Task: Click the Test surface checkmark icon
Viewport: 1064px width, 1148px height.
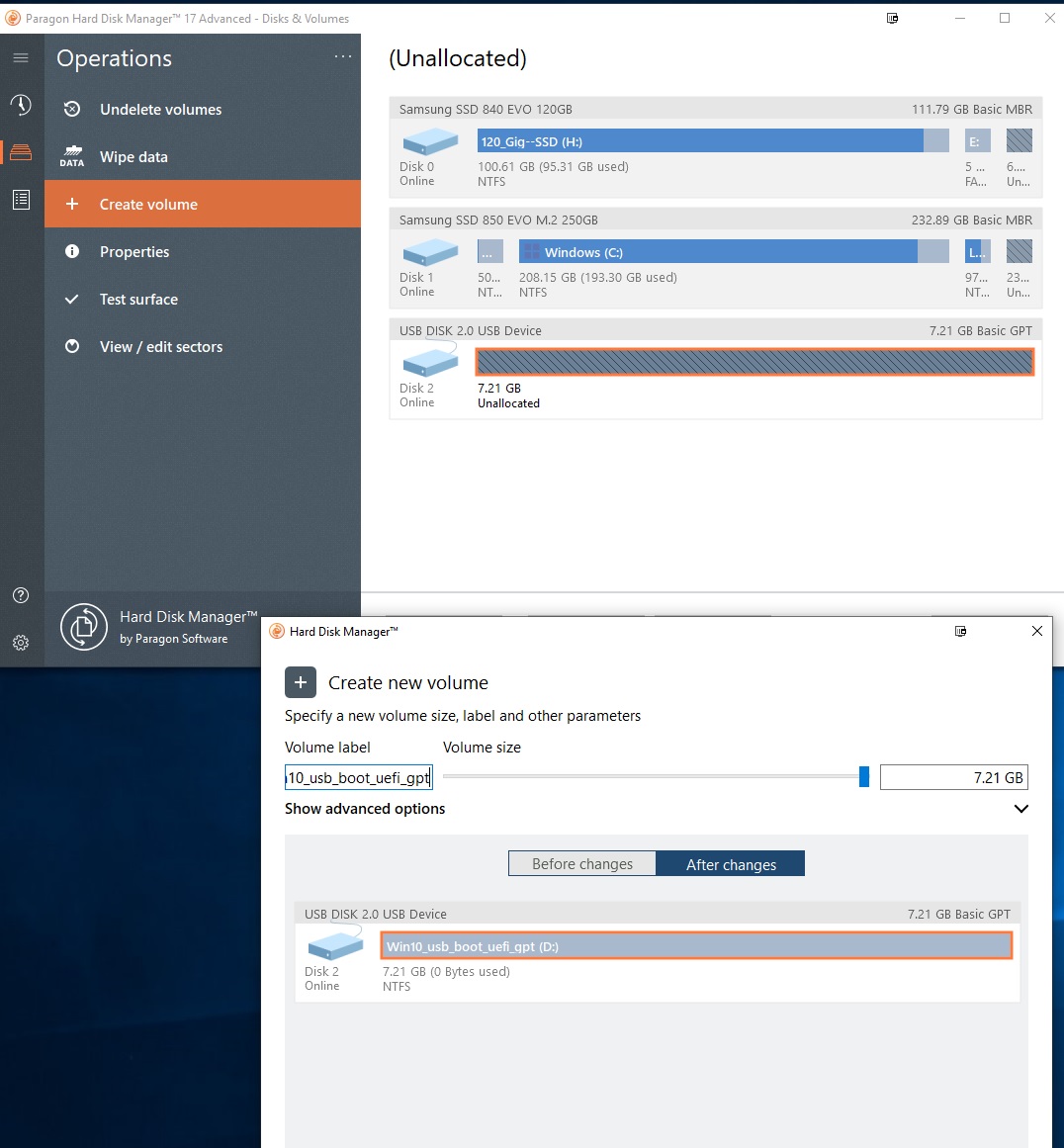Action: [72, 299]
